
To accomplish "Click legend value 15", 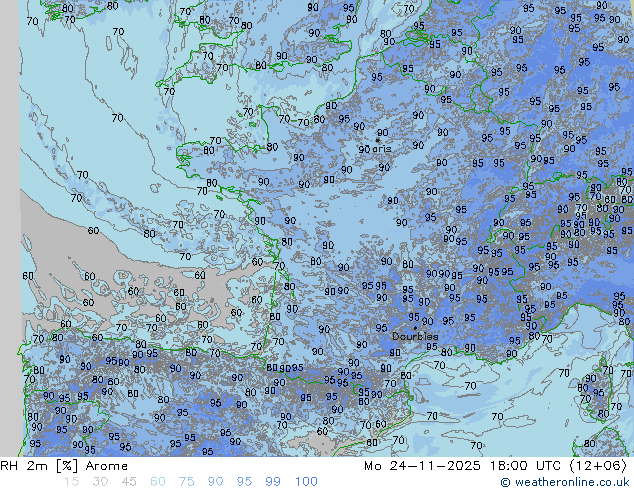I will coord(71,482).
